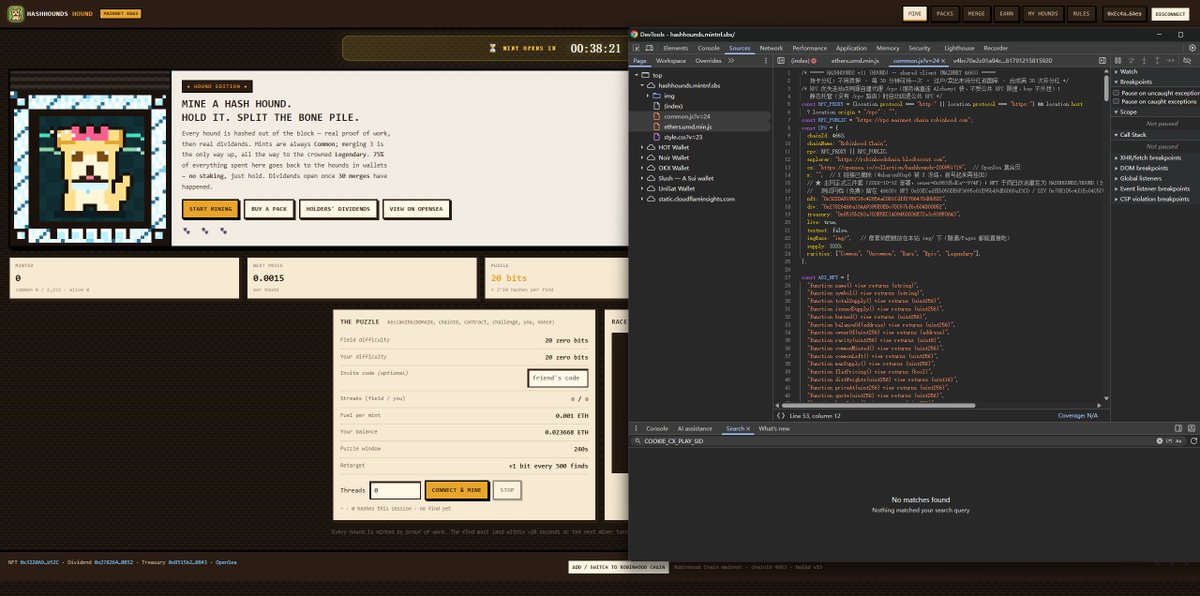Click the HashHounds dog logo icon
This screenshot has width=1200, height=596.
pyautogui.click(x=18, y=13)
